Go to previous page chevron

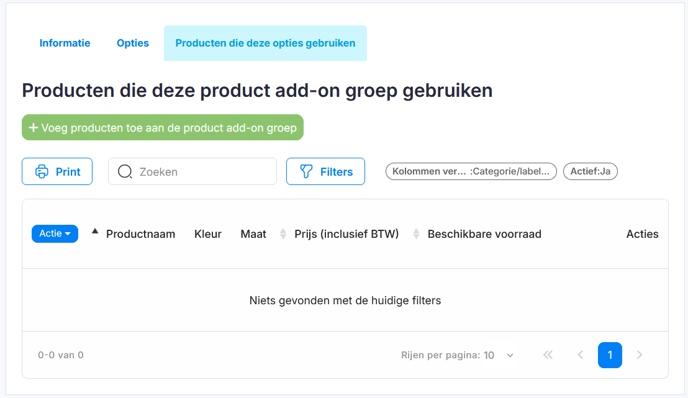[580, 355]
